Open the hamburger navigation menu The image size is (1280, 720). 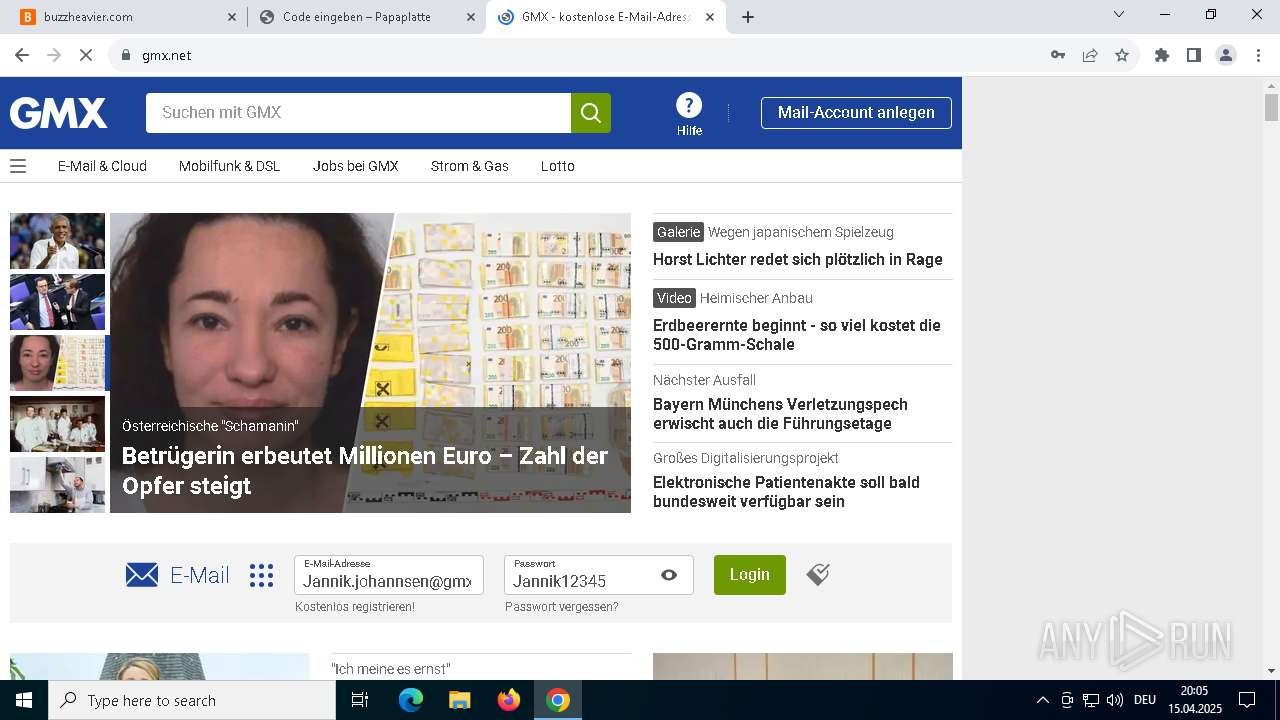coord(18,166)
